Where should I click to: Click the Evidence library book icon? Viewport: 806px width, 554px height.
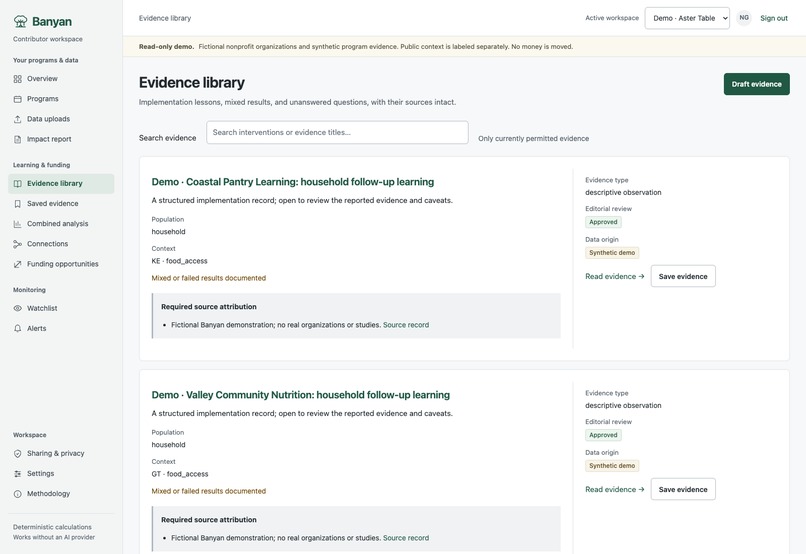pyautogui.click(x=17, y=183)
